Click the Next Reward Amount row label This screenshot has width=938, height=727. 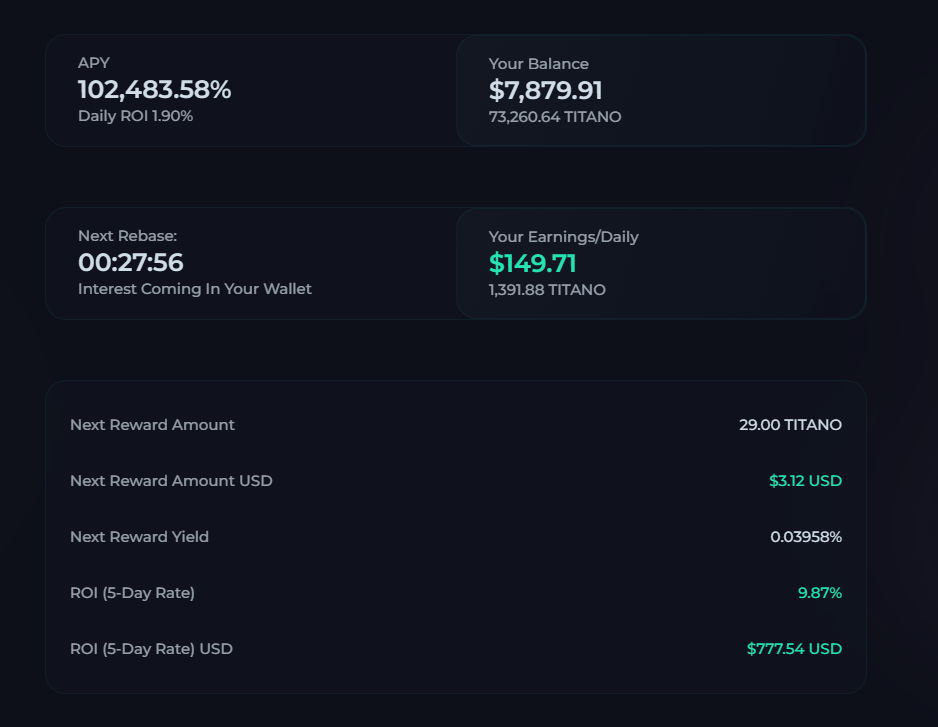152,425
